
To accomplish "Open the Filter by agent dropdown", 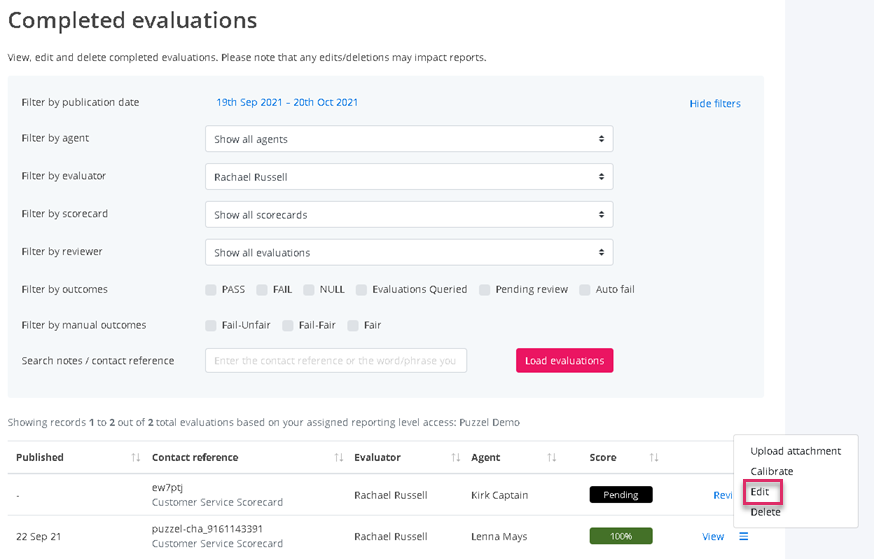I will point(409,139).
